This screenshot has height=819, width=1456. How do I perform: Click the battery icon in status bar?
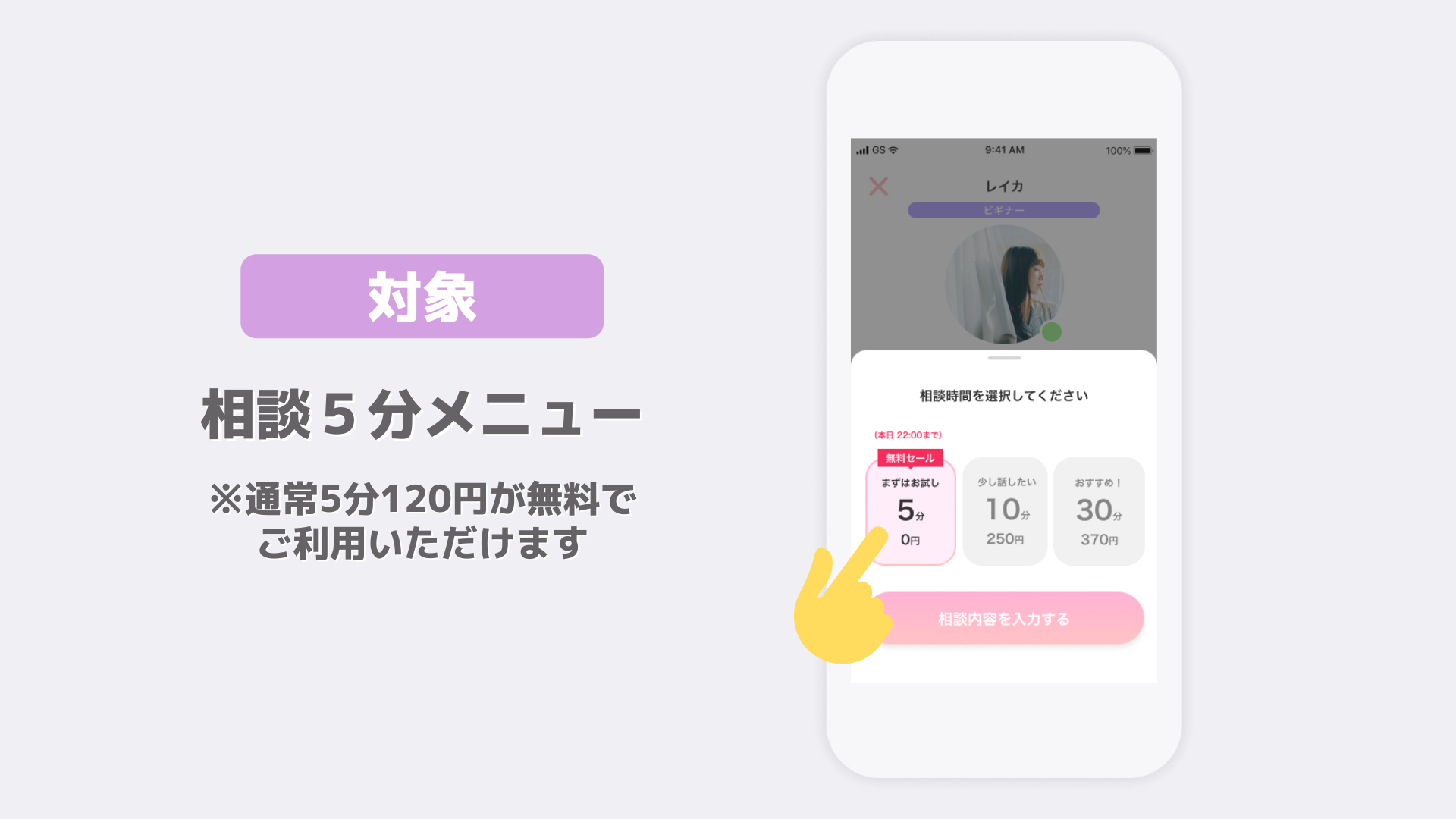tap(1143, 151)
